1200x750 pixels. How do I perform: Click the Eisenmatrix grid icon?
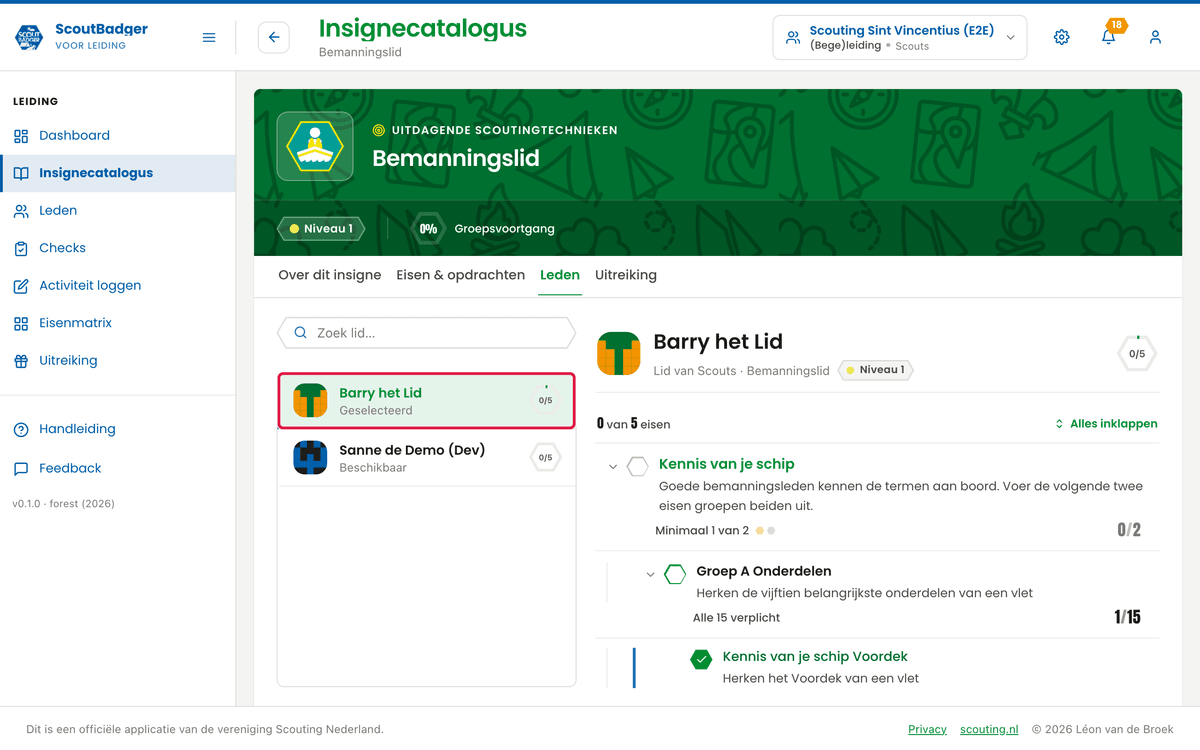tap(21, 323)
